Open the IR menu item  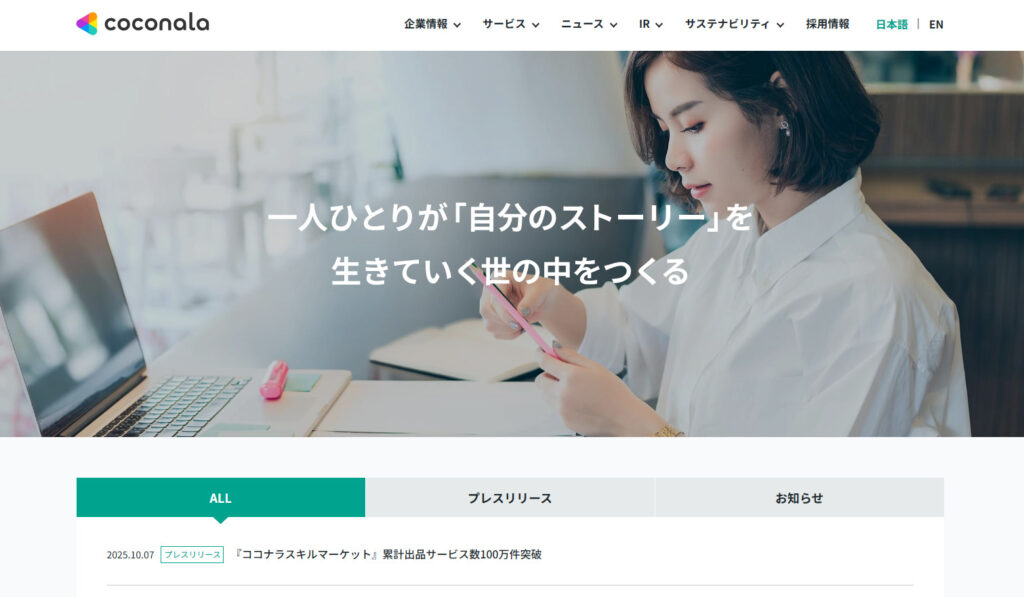pos(645,24)
